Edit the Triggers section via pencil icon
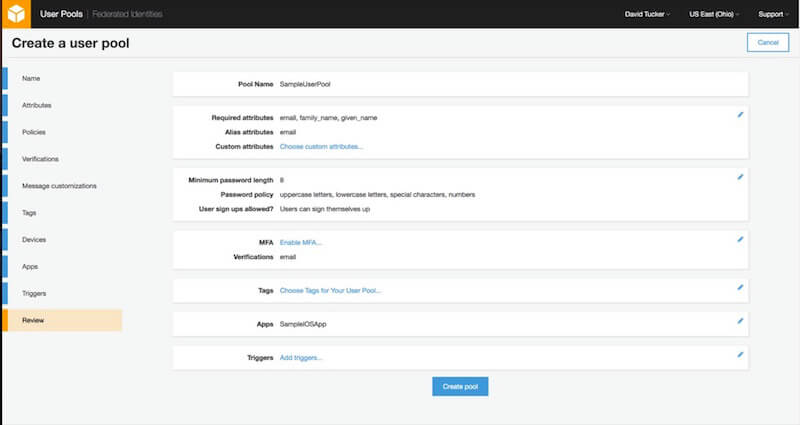Image resolution: width=800 pixels, height=425 pixels. pyautogui.click(x=740, y=354)
